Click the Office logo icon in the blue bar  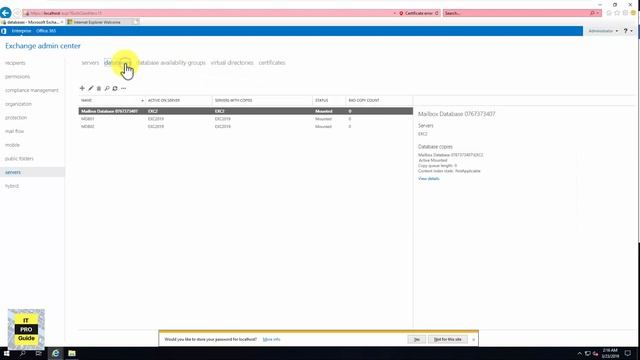coord(4,31)
